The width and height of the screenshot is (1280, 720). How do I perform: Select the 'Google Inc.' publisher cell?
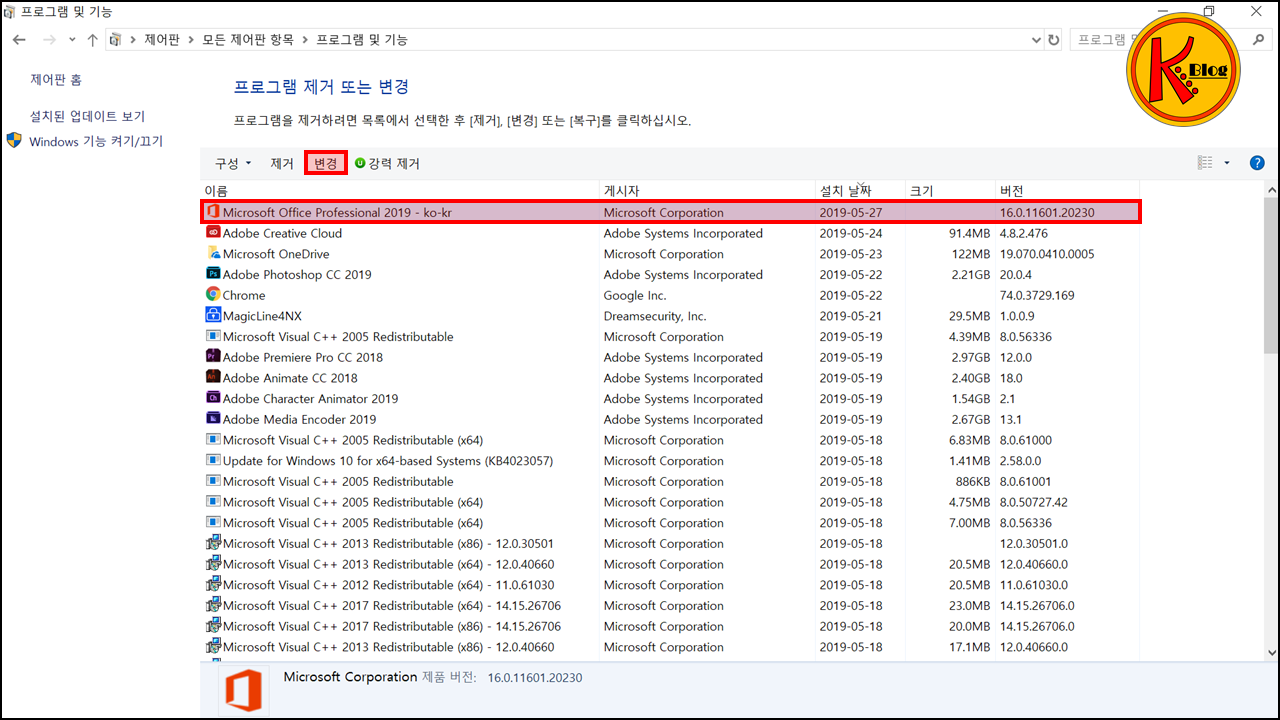635,295
